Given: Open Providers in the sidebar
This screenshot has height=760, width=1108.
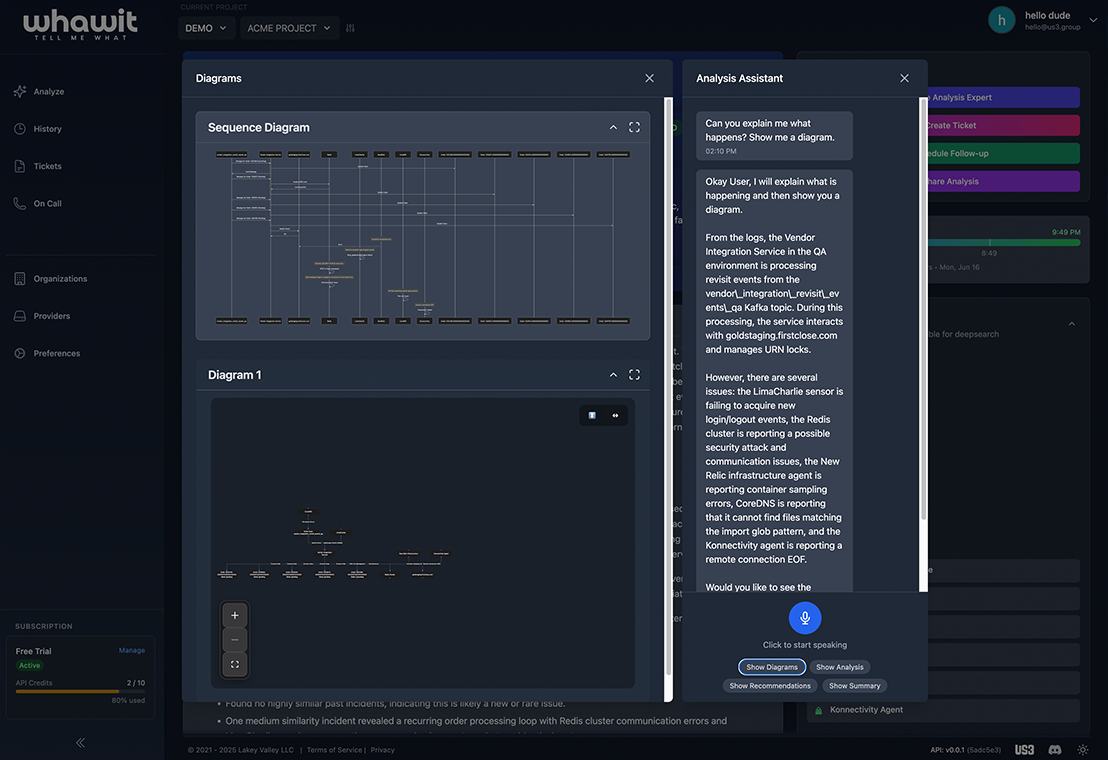Looking at the screenshot, I should click(x=52, y=316).
